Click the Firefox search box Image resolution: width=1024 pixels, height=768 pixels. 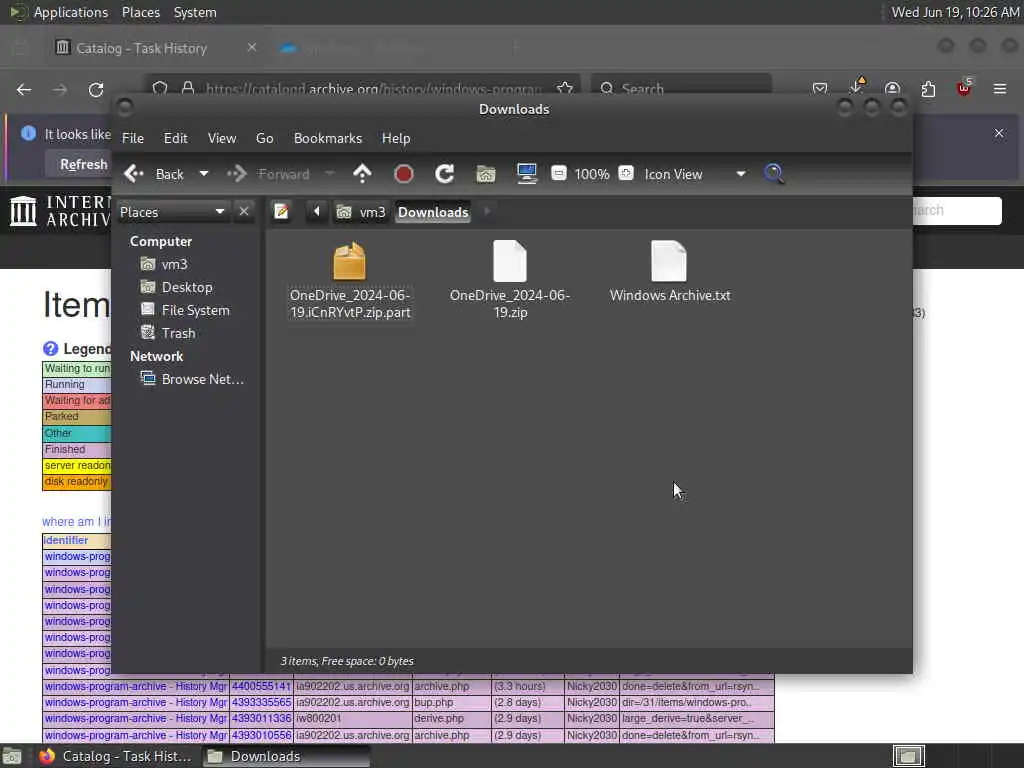[x=681, y=88]
